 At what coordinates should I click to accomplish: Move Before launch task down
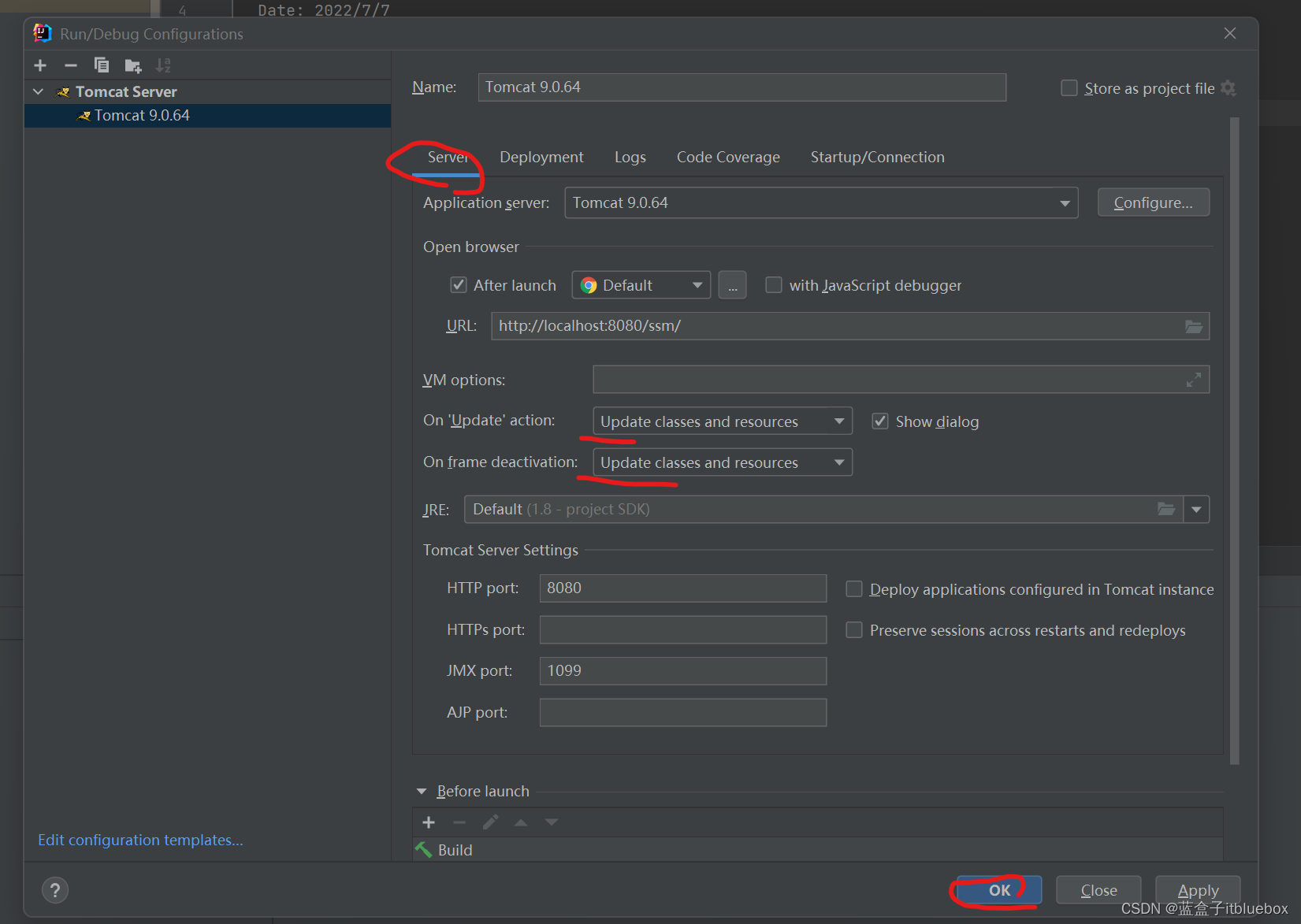coord(552,822)
